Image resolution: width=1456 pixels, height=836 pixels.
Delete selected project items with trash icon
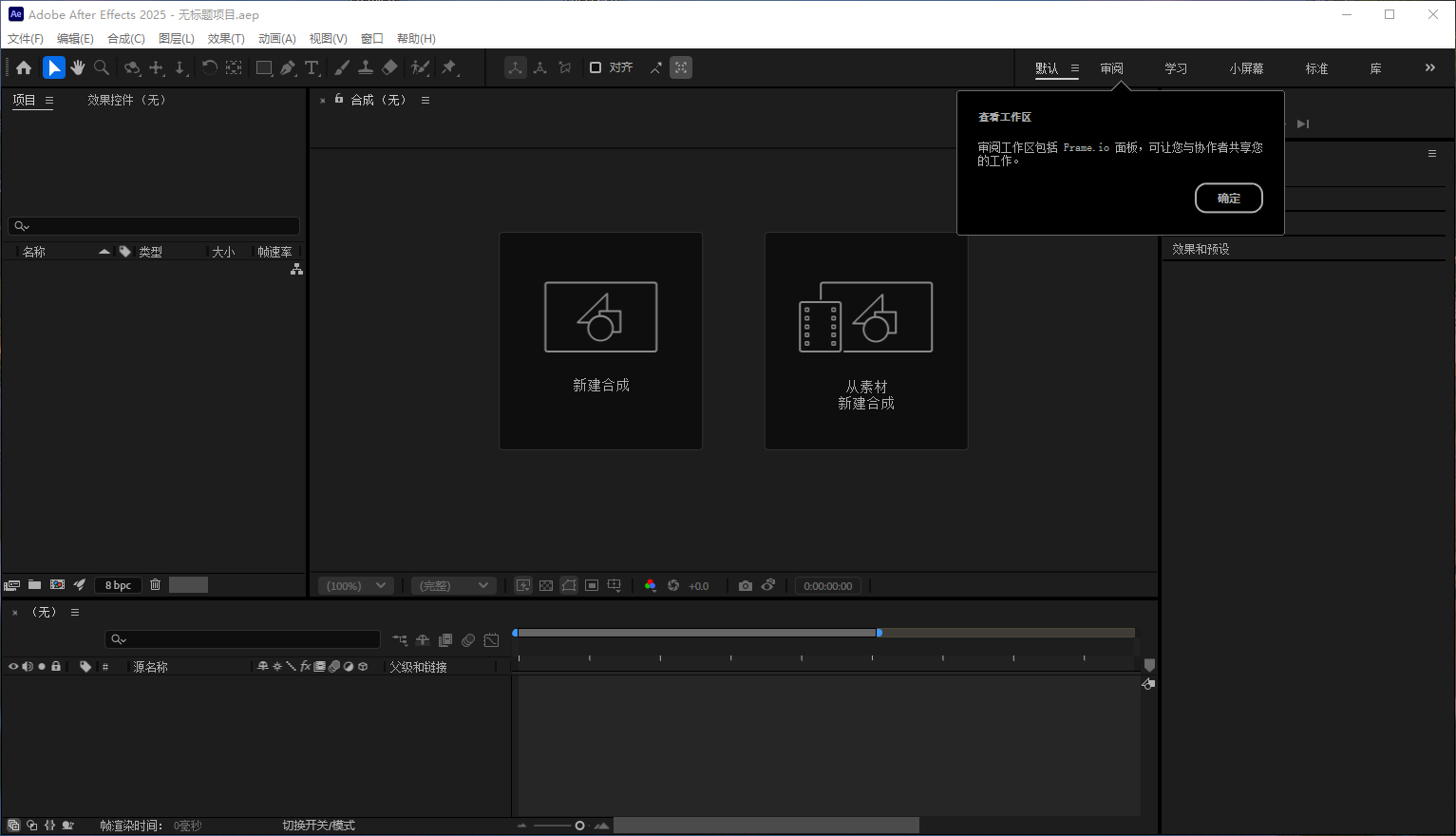pos(156,585)
